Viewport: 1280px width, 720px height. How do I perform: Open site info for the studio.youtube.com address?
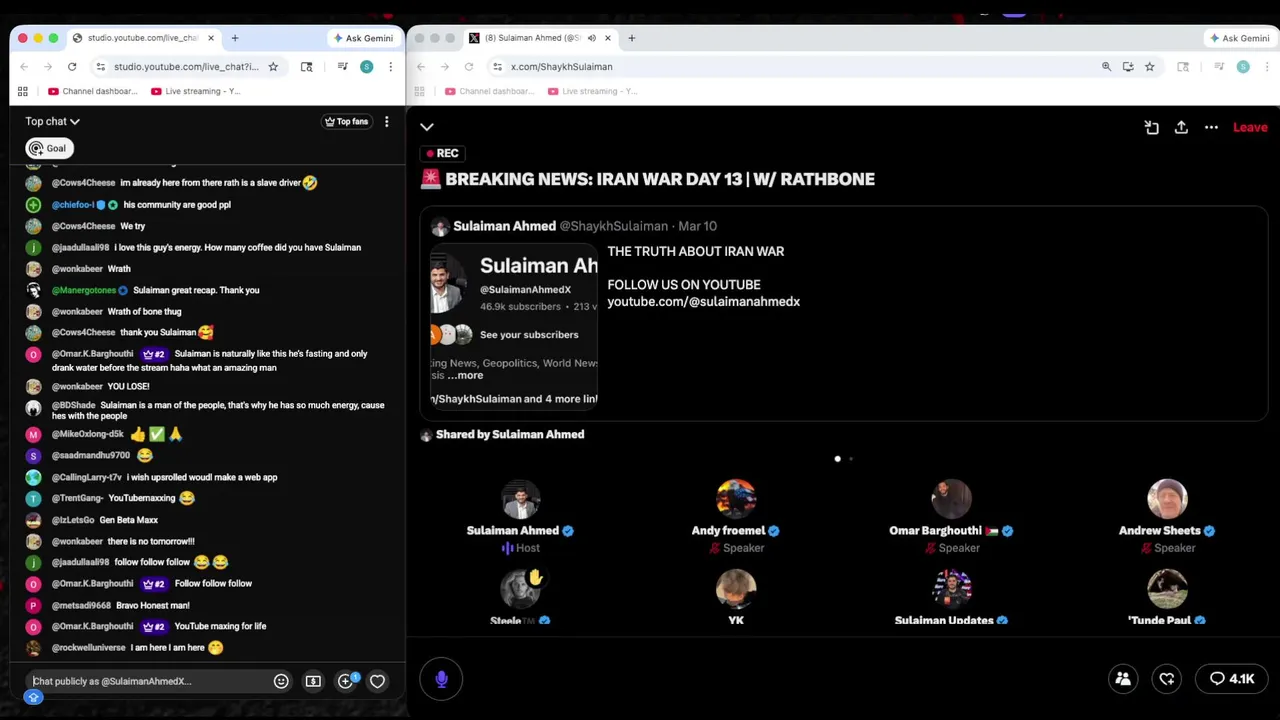pyautogui.click(x=100, y=67)
